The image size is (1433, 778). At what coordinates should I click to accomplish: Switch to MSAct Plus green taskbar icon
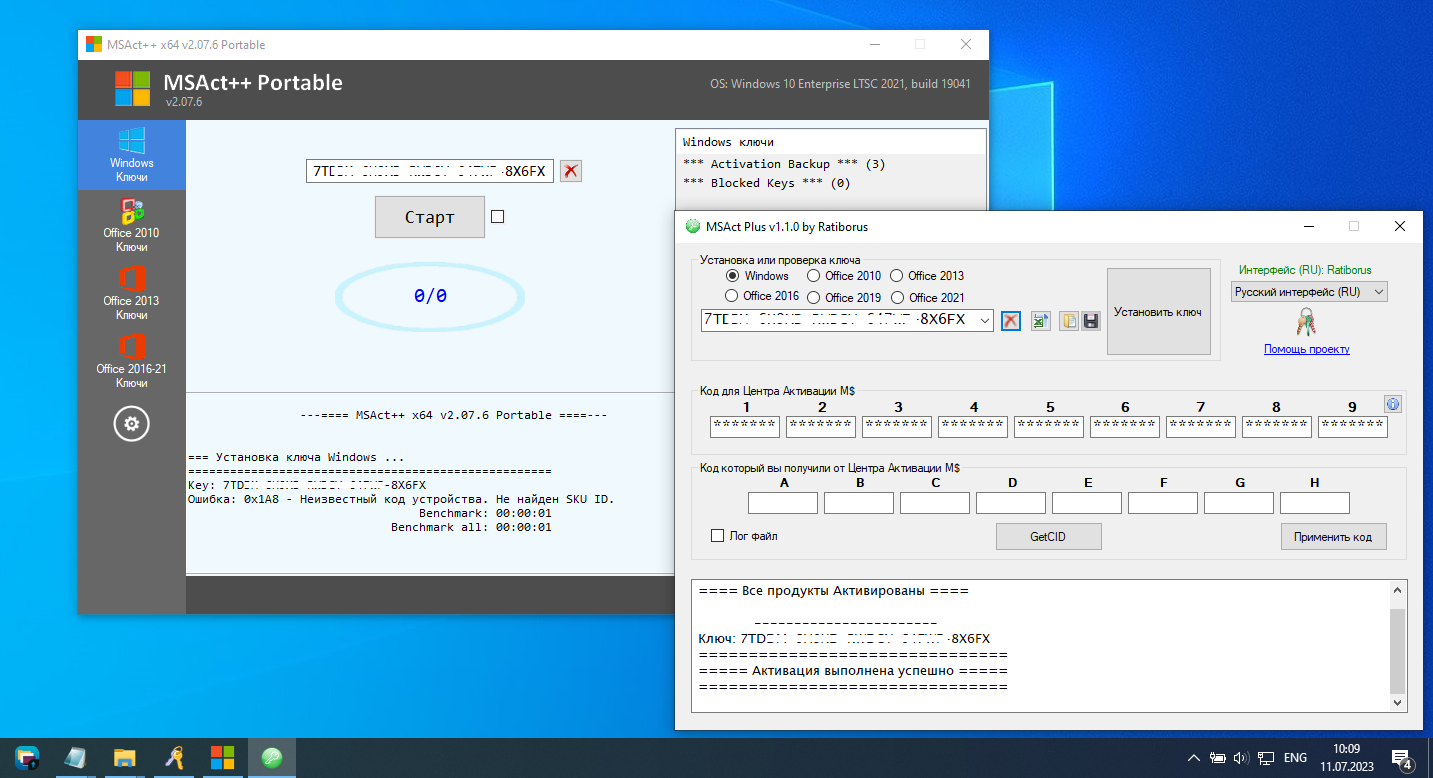pyautogui.click(x=270, y=758)
